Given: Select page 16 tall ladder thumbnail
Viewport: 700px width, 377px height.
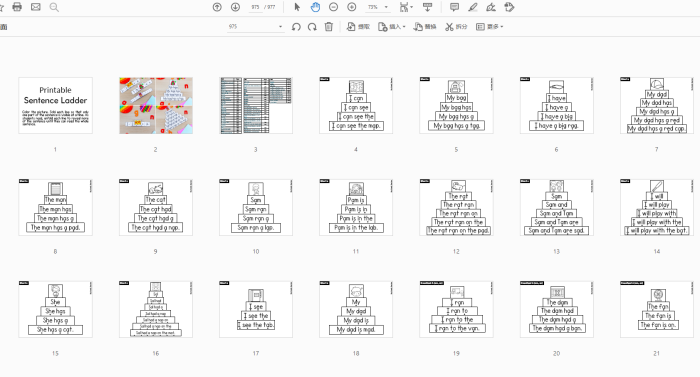Looking at the screenshot, I should pyautogui.click(x=156, y=309).
